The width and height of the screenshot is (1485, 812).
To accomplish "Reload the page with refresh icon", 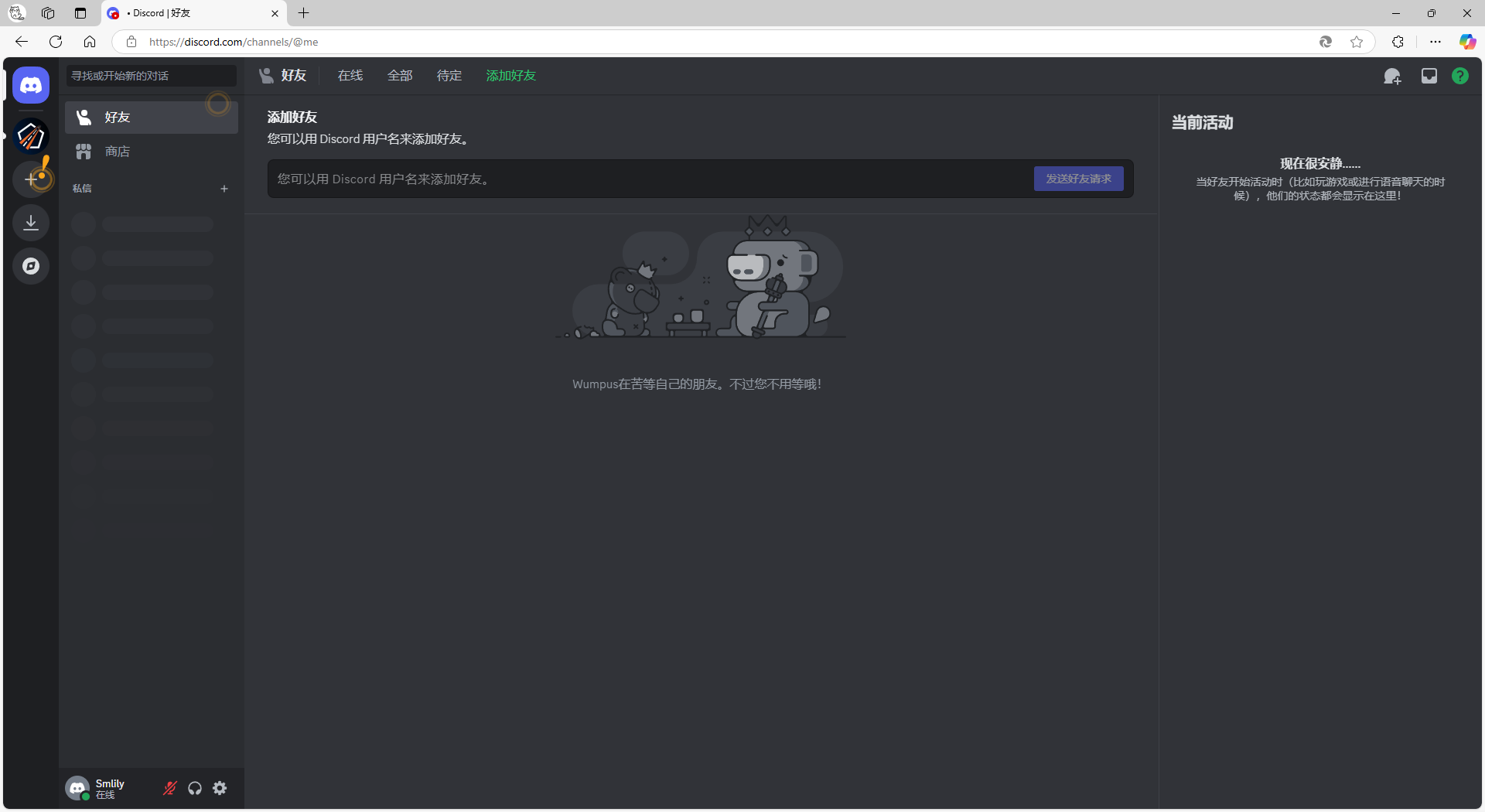I will pyautogui.click(x=56, y=42).
